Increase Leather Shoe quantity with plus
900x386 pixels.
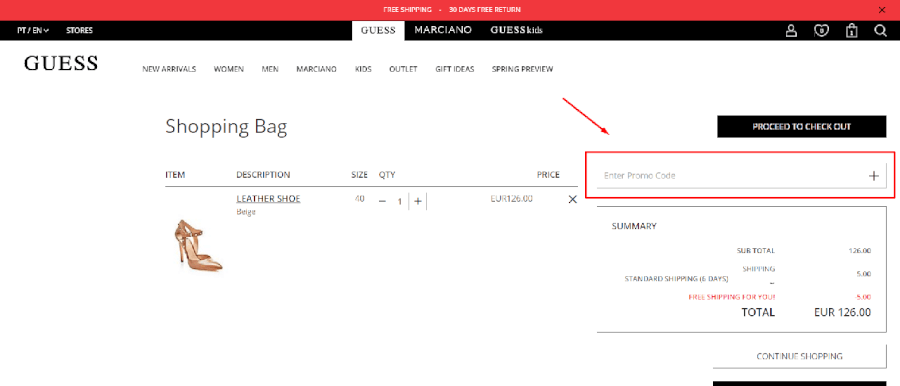click(x=418, y=201)
